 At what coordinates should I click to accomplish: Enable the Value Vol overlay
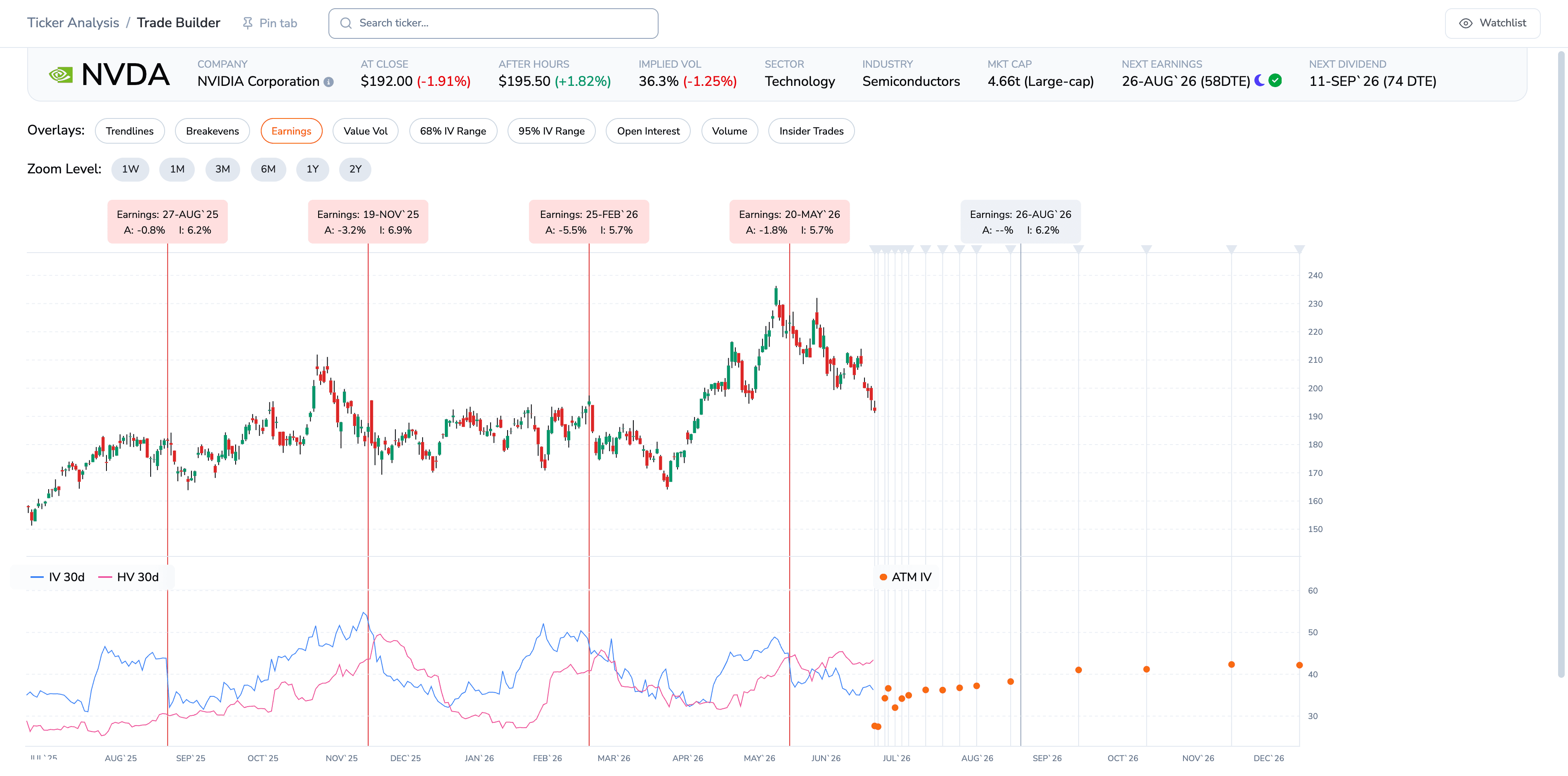click(x=365, y=131)
